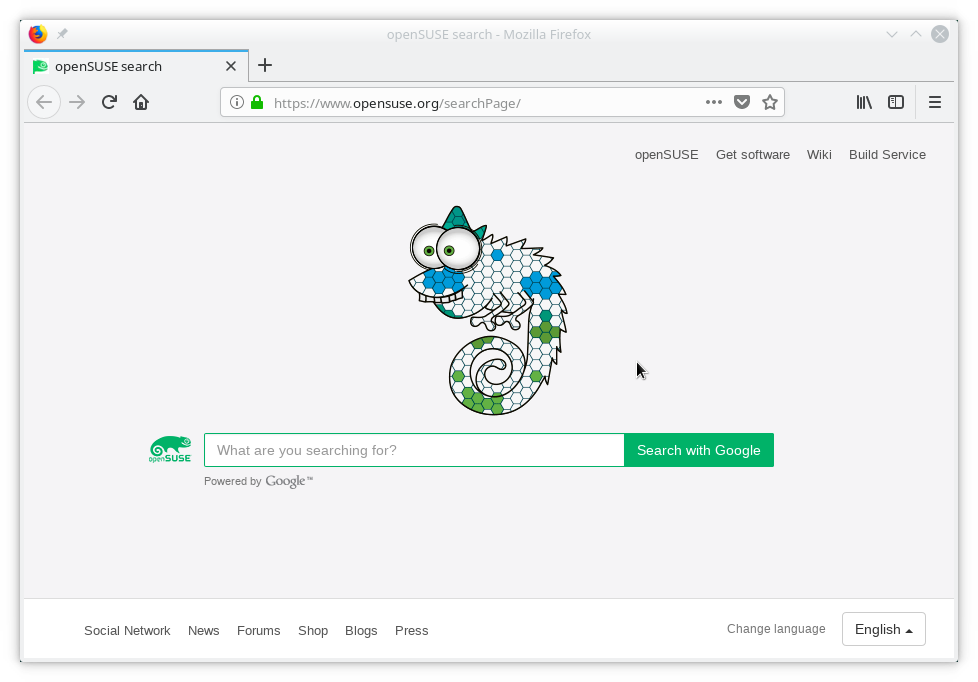Open the News footer link
Viewport: 978px width, 682px height.
tap(203, 631)
